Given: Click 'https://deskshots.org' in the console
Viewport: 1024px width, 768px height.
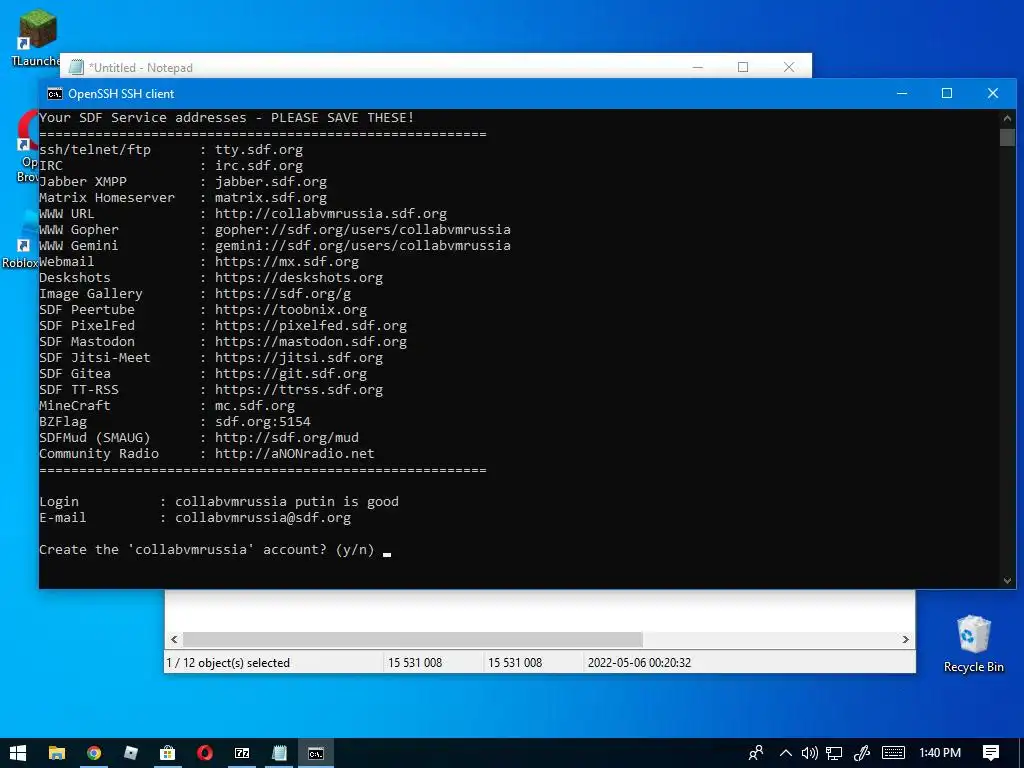Looking at the screenshot, I should click(298, 278).
